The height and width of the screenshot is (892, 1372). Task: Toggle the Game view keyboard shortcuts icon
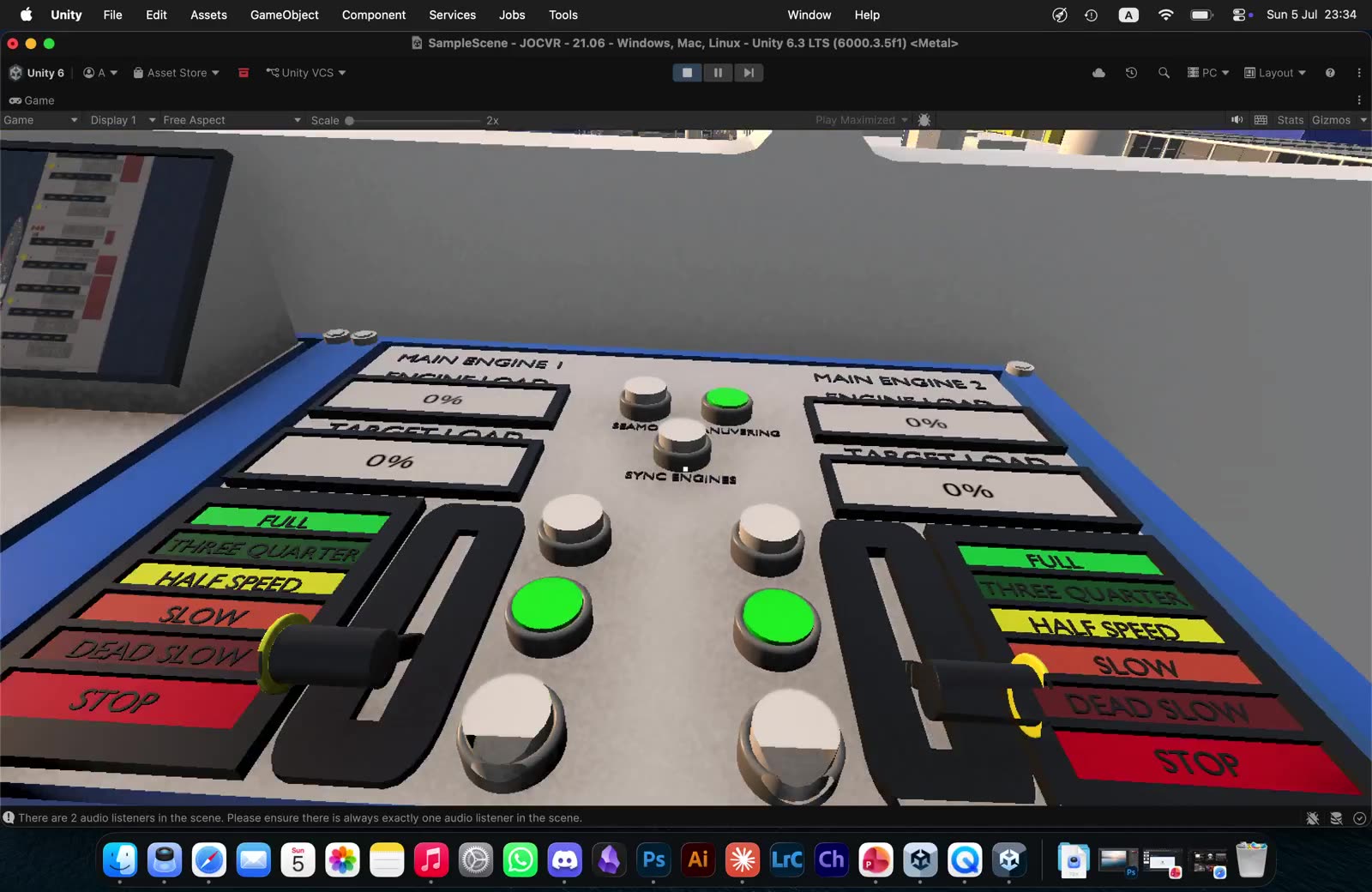pyautogui.click(x=1261, y=120)
